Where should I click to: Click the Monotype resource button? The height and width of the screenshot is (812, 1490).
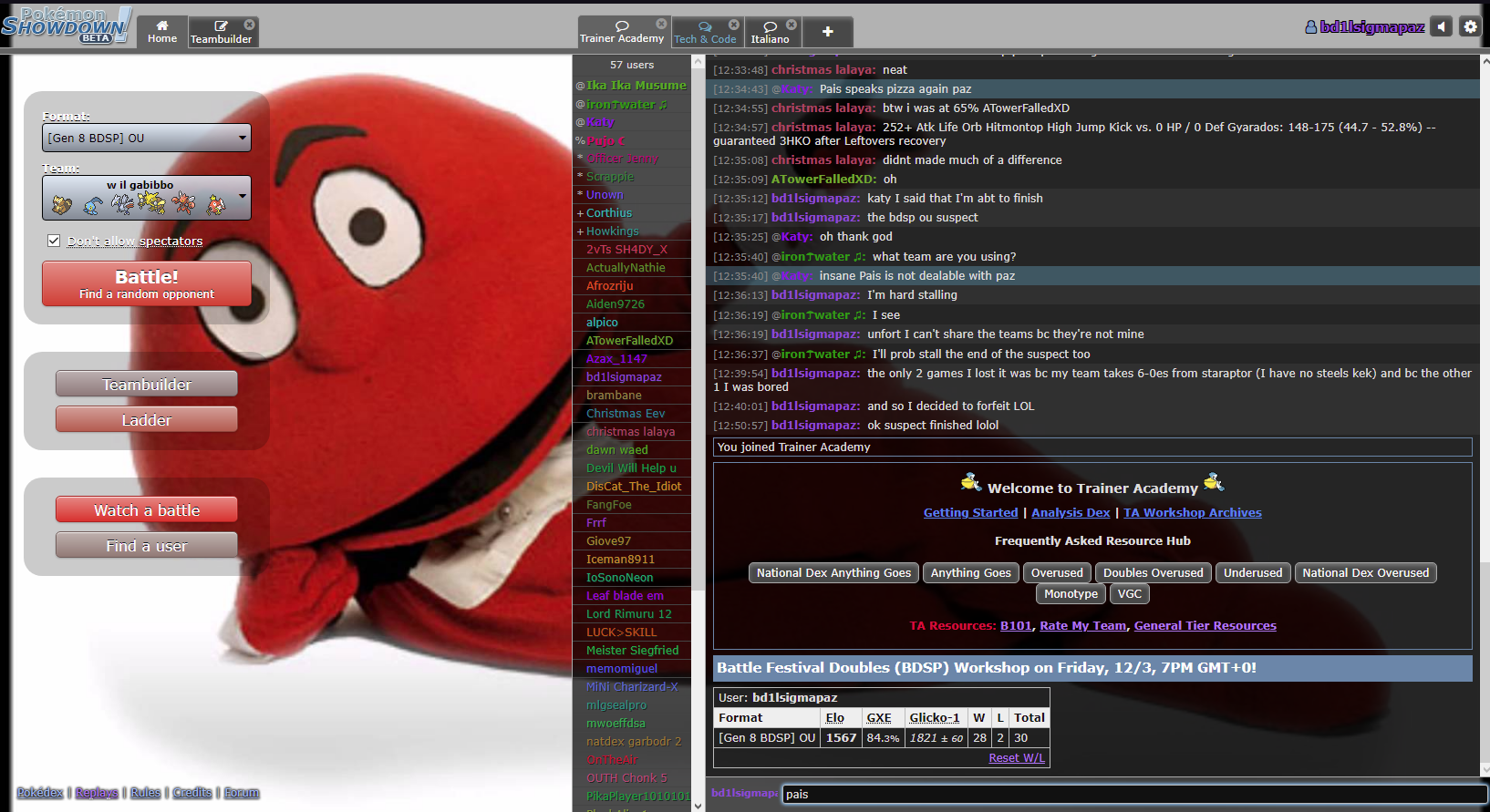click(1071, 594)
